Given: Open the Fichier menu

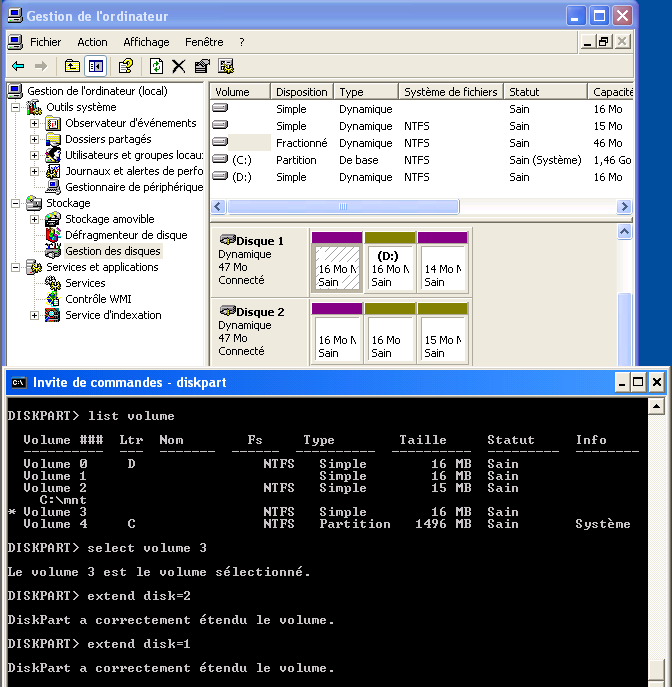Looking at the screenshot, I should (46, 42).
